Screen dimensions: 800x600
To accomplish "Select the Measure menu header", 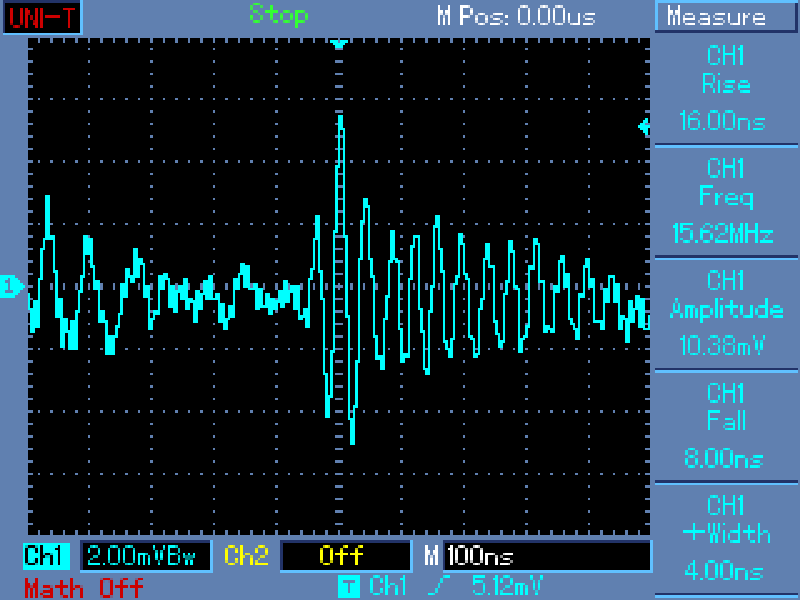I will [726, 17].
